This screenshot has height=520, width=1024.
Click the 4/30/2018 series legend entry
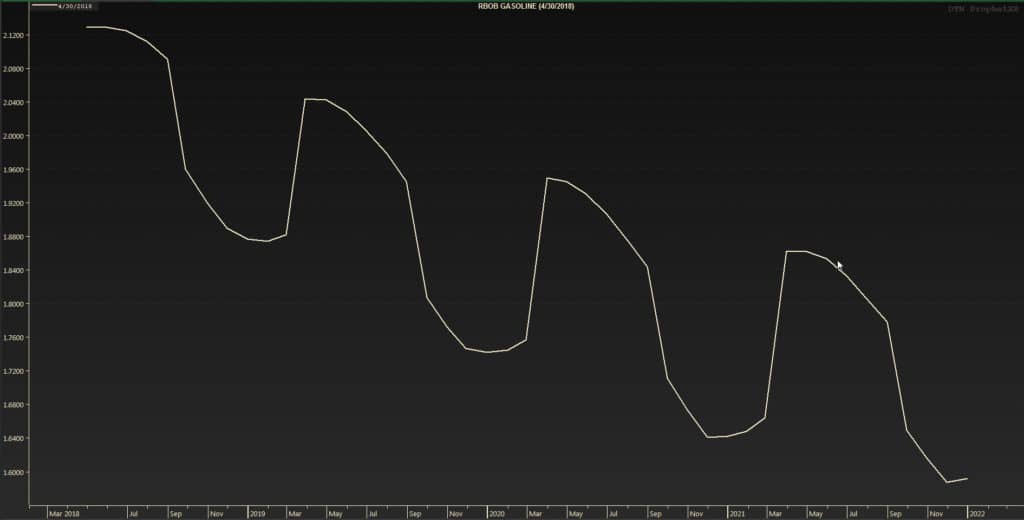click(x=63, y=6)
